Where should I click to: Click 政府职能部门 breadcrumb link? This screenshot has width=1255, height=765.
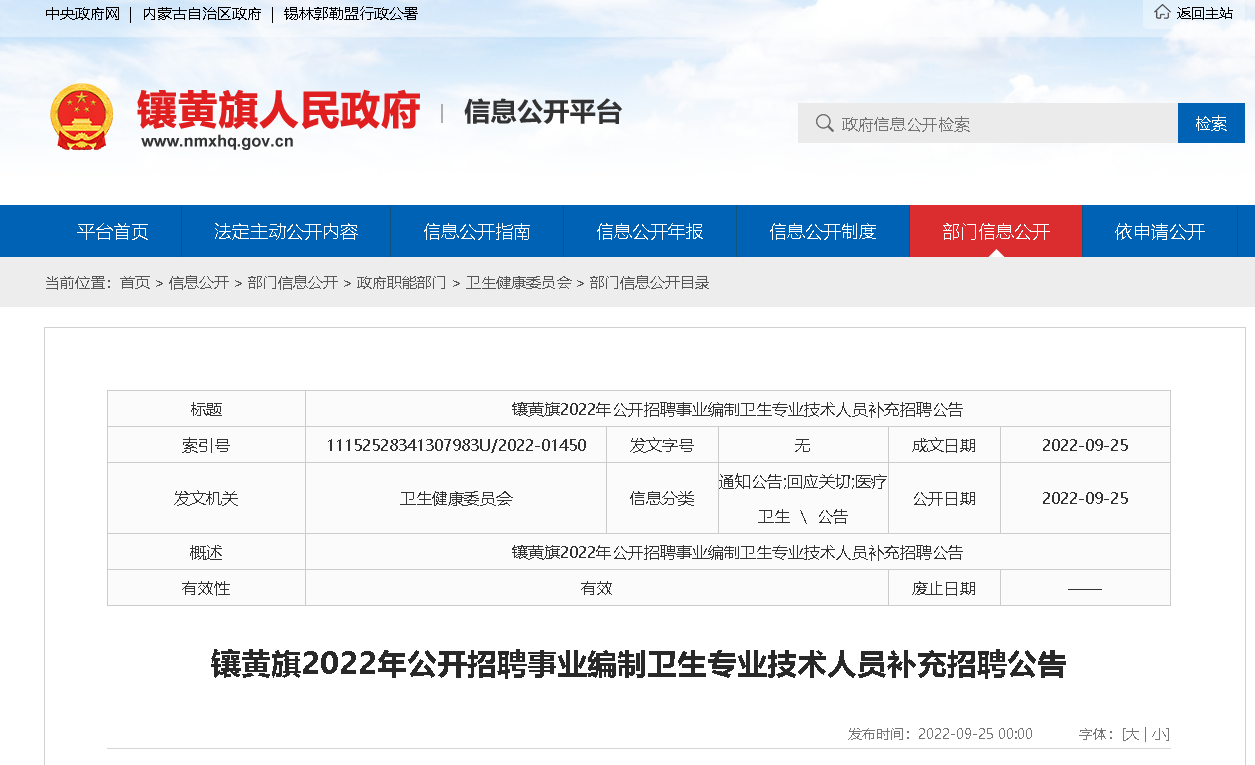(401, 283)
